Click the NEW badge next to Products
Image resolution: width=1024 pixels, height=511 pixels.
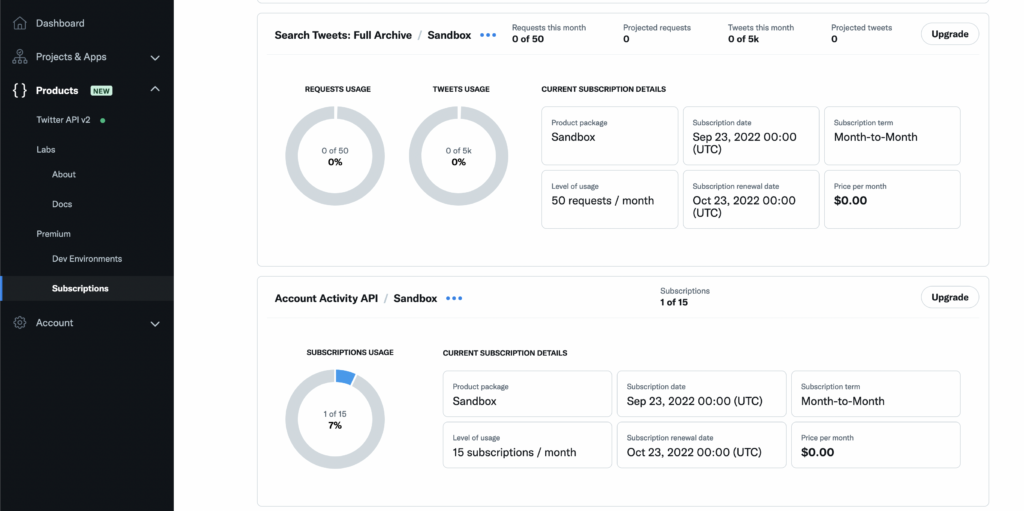(x=101, y=90)
